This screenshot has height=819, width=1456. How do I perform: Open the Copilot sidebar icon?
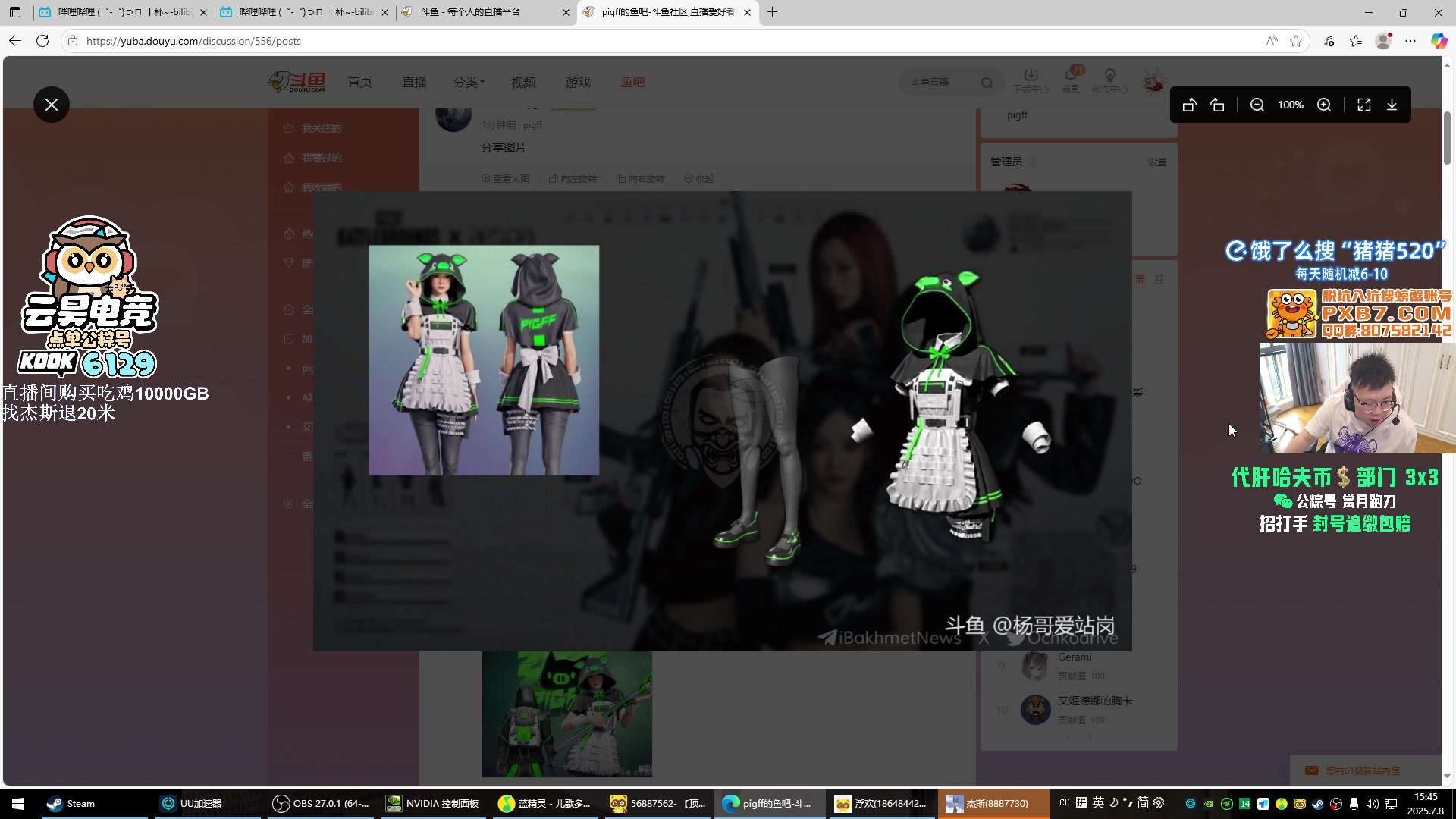1439,41
